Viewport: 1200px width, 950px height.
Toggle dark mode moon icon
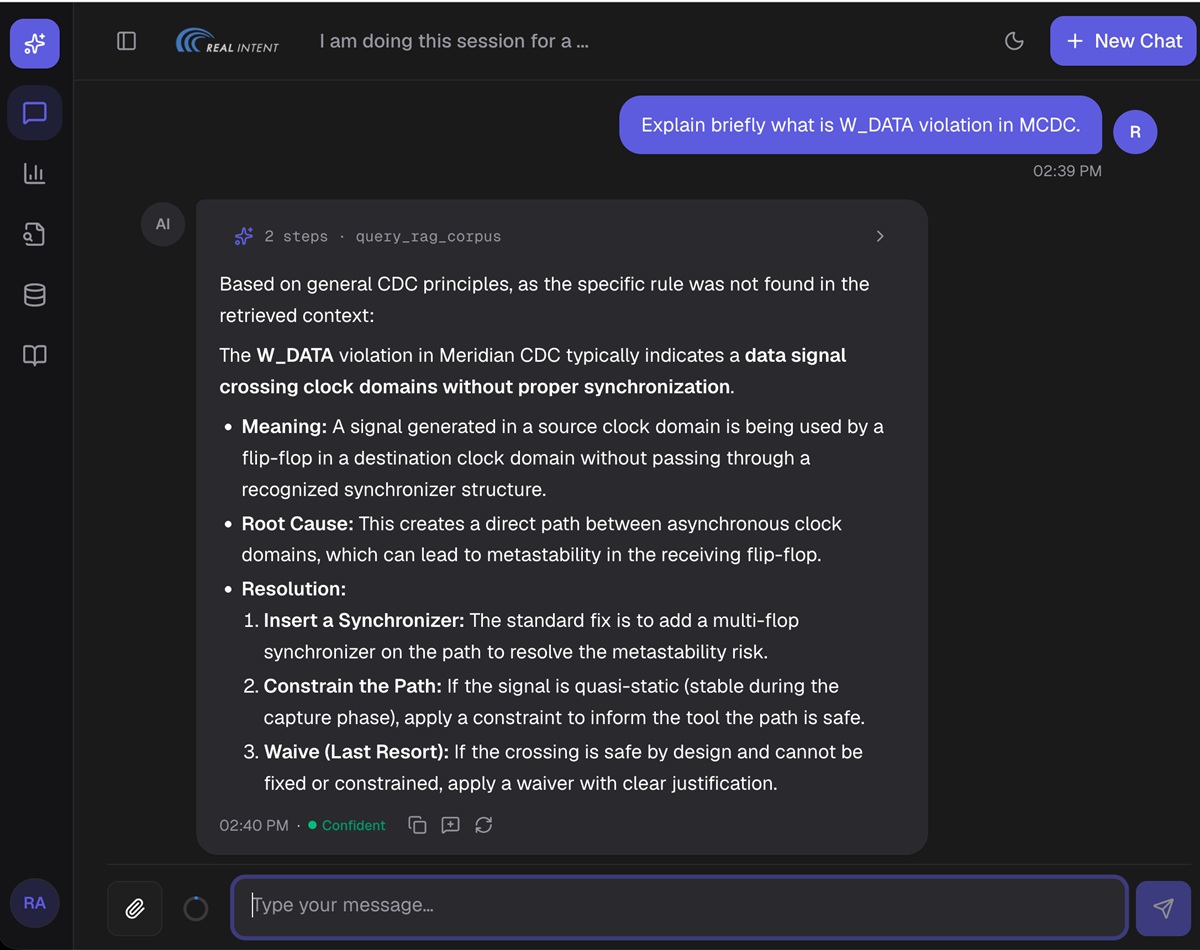tap(1014, 41)
